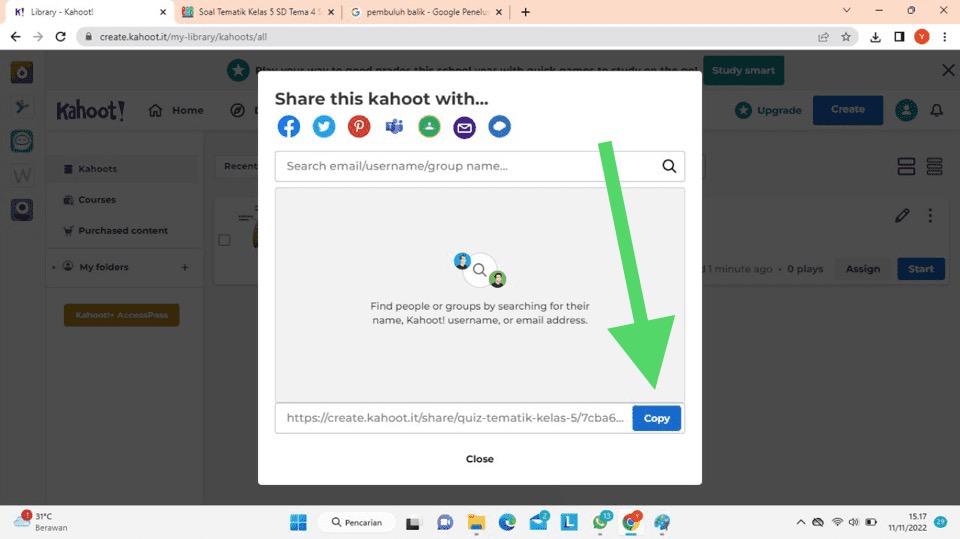Expand the My folders section
This screenshot has height=539, width=960.
coord(54,268)
